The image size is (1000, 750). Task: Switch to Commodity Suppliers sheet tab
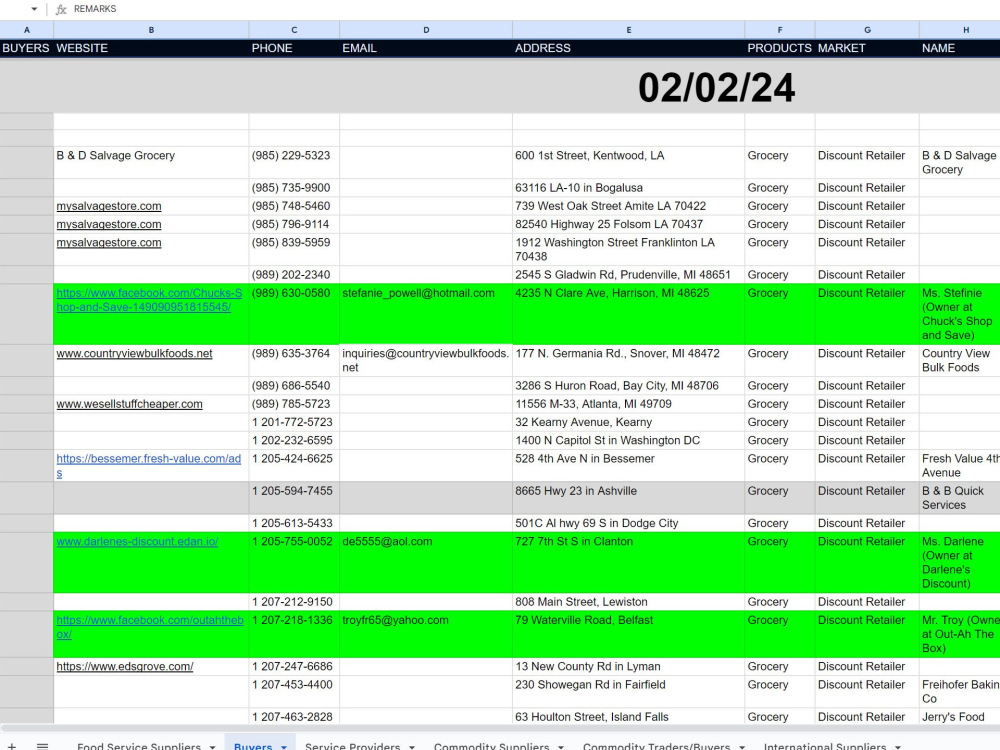pos(491,746)
